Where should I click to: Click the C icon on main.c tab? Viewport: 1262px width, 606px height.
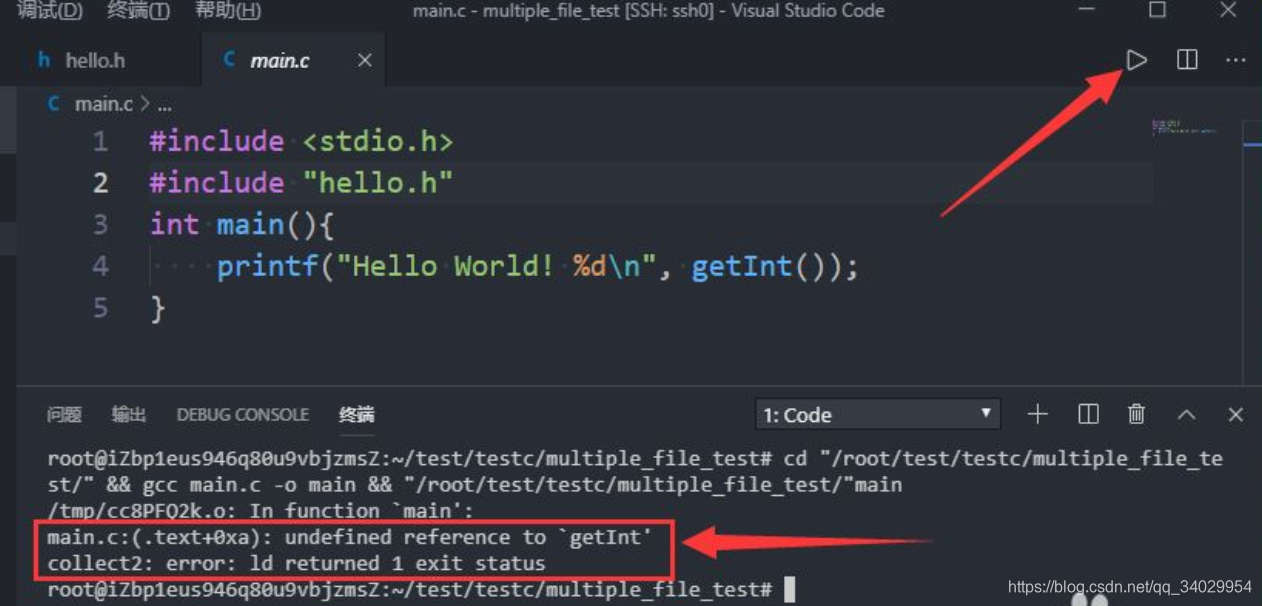tap(229, 60)
